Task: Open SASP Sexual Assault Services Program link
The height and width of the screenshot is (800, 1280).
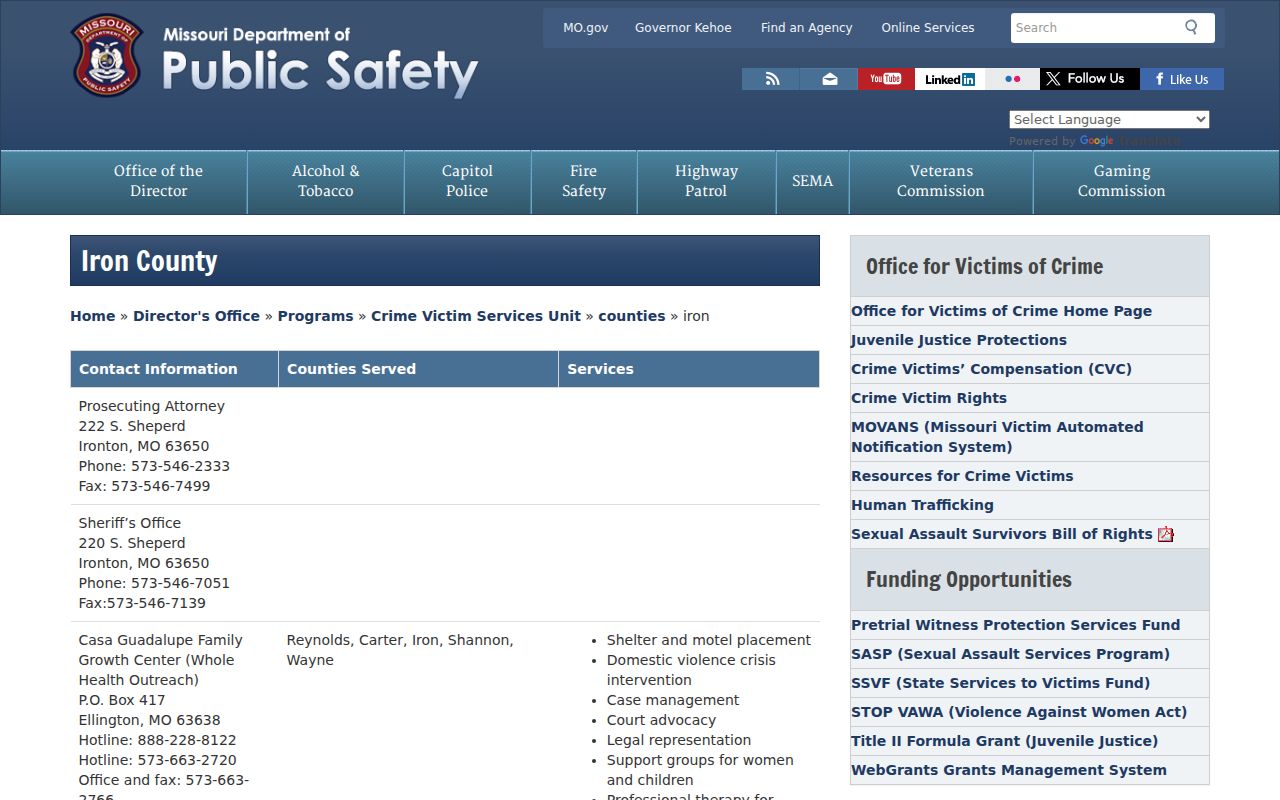Action: coord(1010,654)
